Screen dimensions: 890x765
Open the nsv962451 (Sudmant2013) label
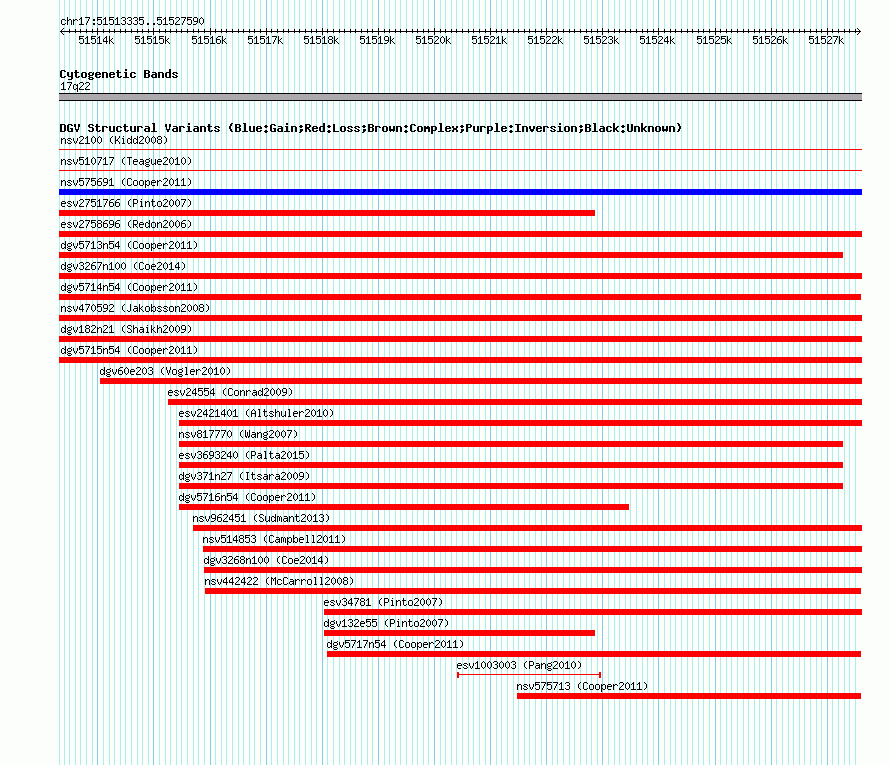[x=261, y=518]
